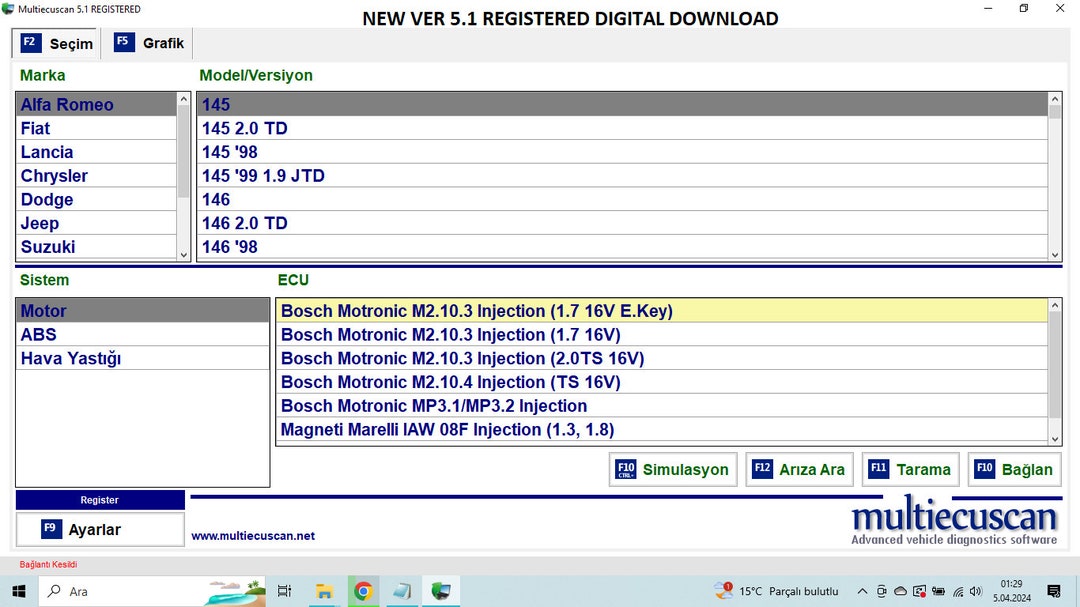The height and width of the screenshot is (607, 1080).
Task: Open F10 Simulasyon mode
Action: 672,469
